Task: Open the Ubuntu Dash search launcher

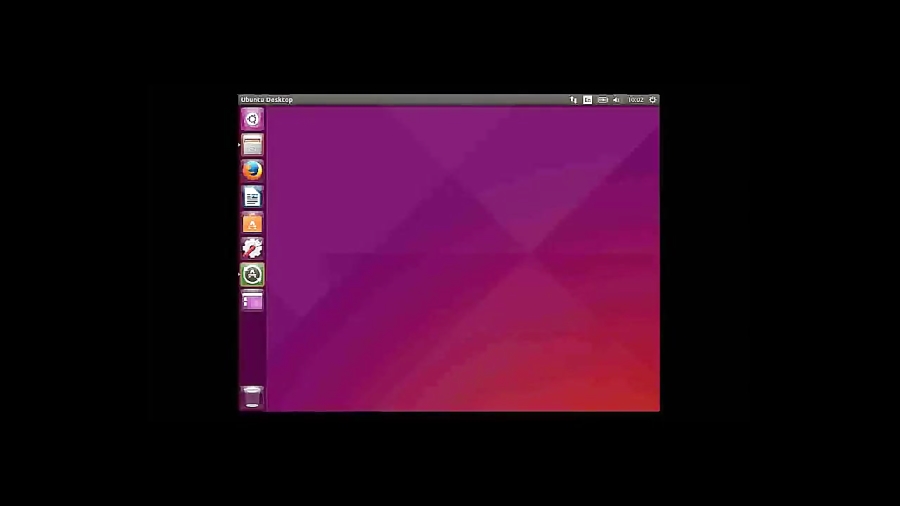Action: pos(252,119)
